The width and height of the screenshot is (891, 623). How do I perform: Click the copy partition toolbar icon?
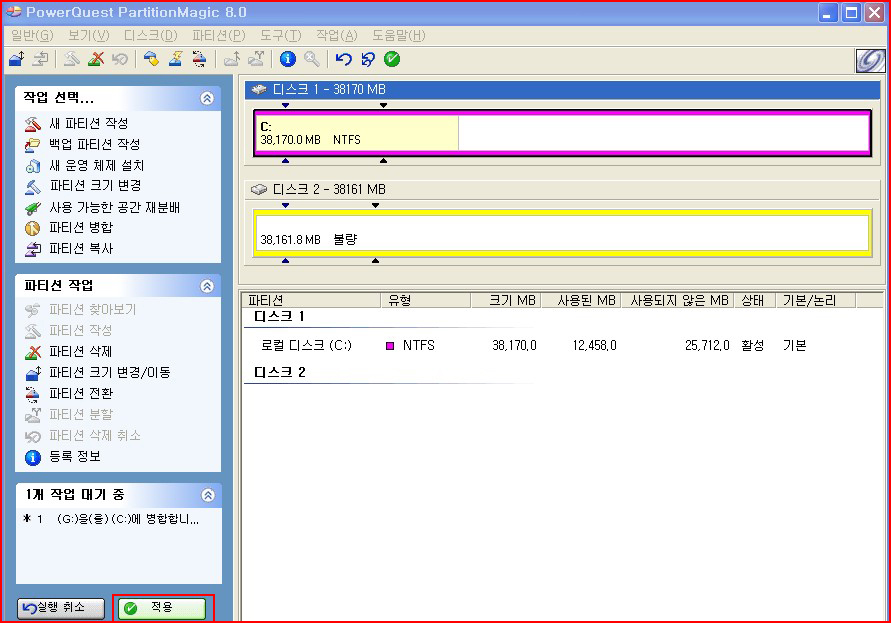40,59
